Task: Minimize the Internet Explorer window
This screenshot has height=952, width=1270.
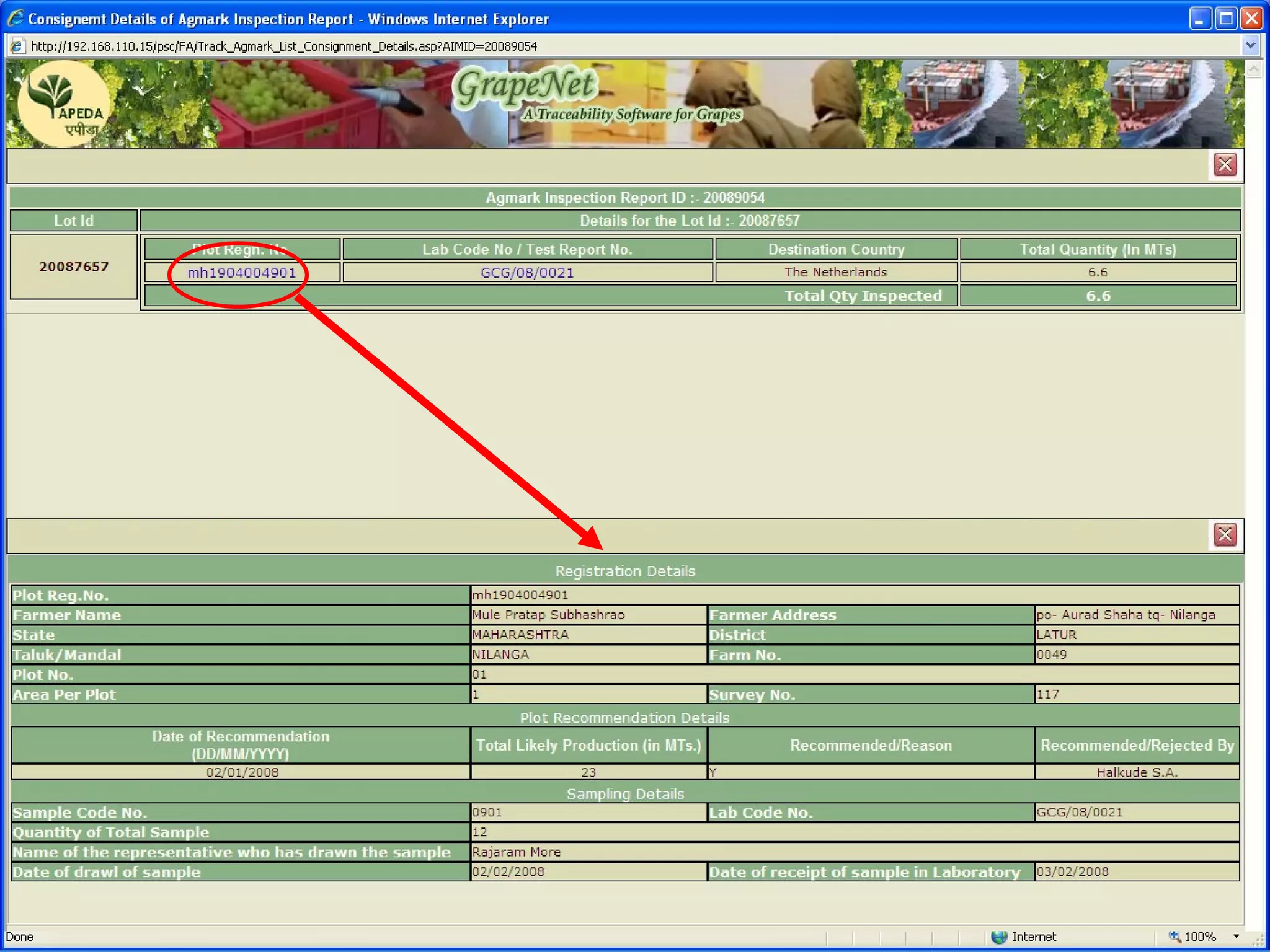Action: [1200, 19]
